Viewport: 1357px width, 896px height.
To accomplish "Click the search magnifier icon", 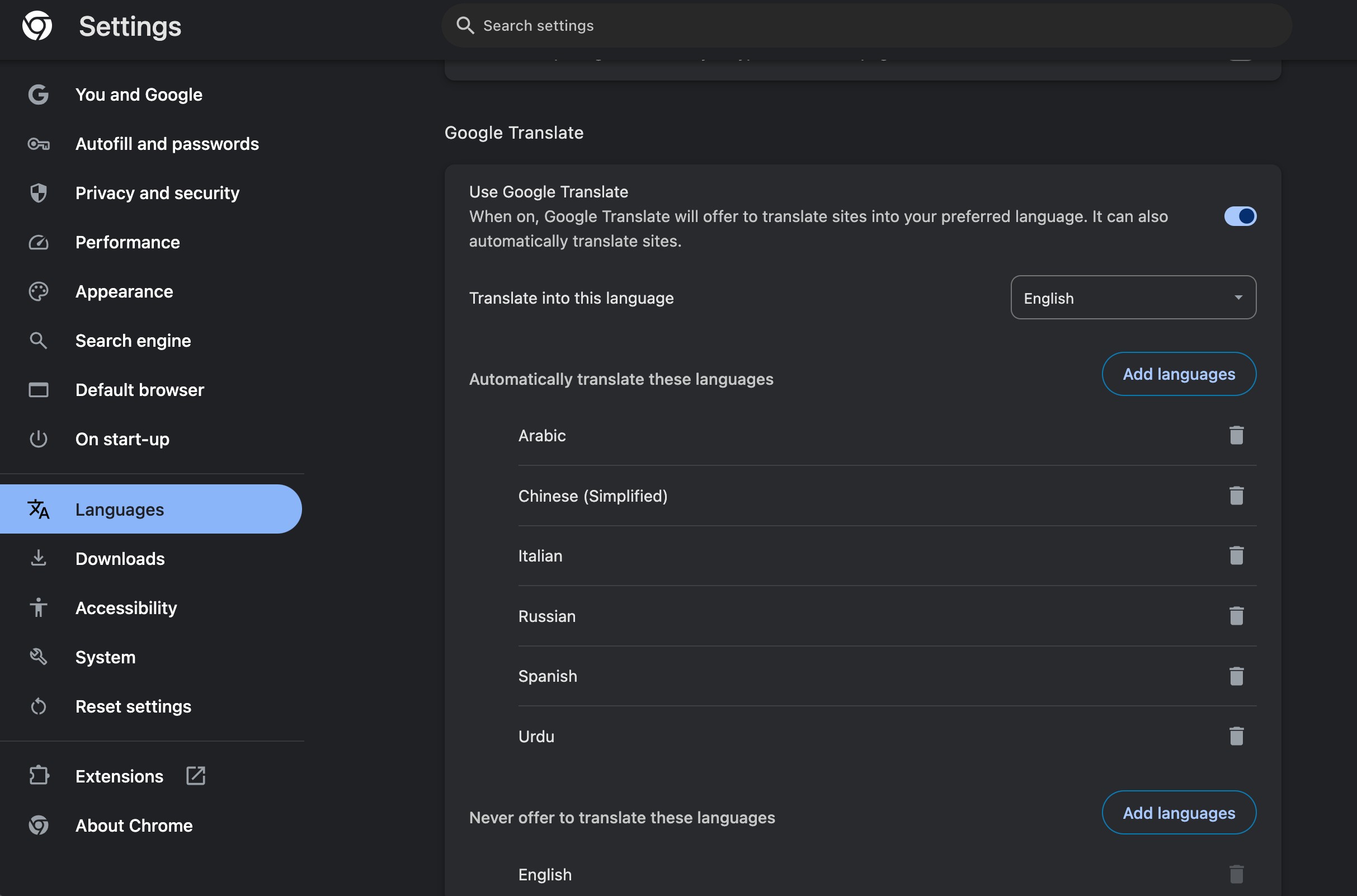I will click(465, 25).
